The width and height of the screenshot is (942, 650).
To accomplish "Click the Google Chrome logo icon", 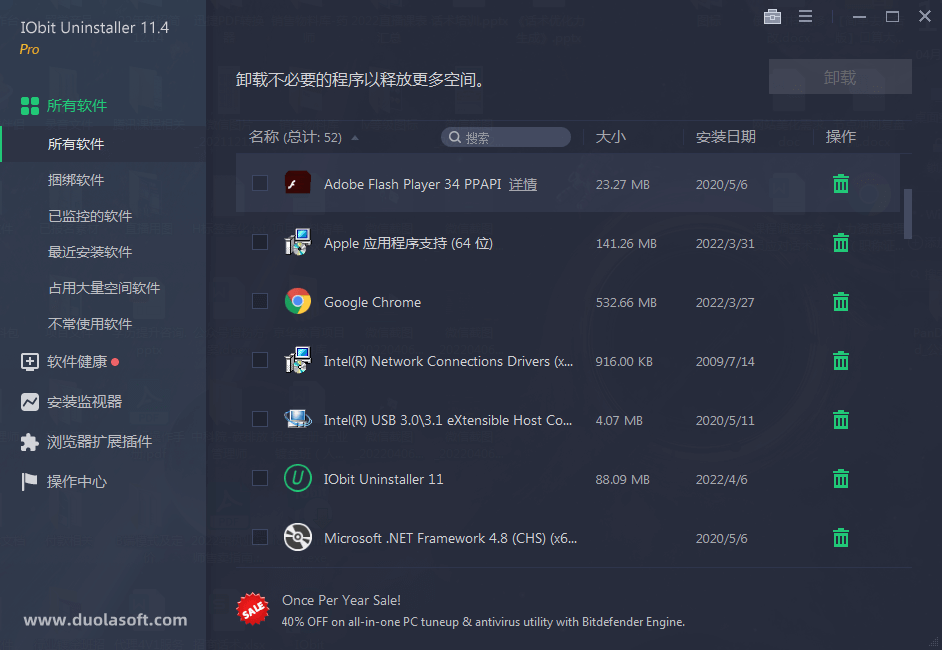I will coord(297,302).
